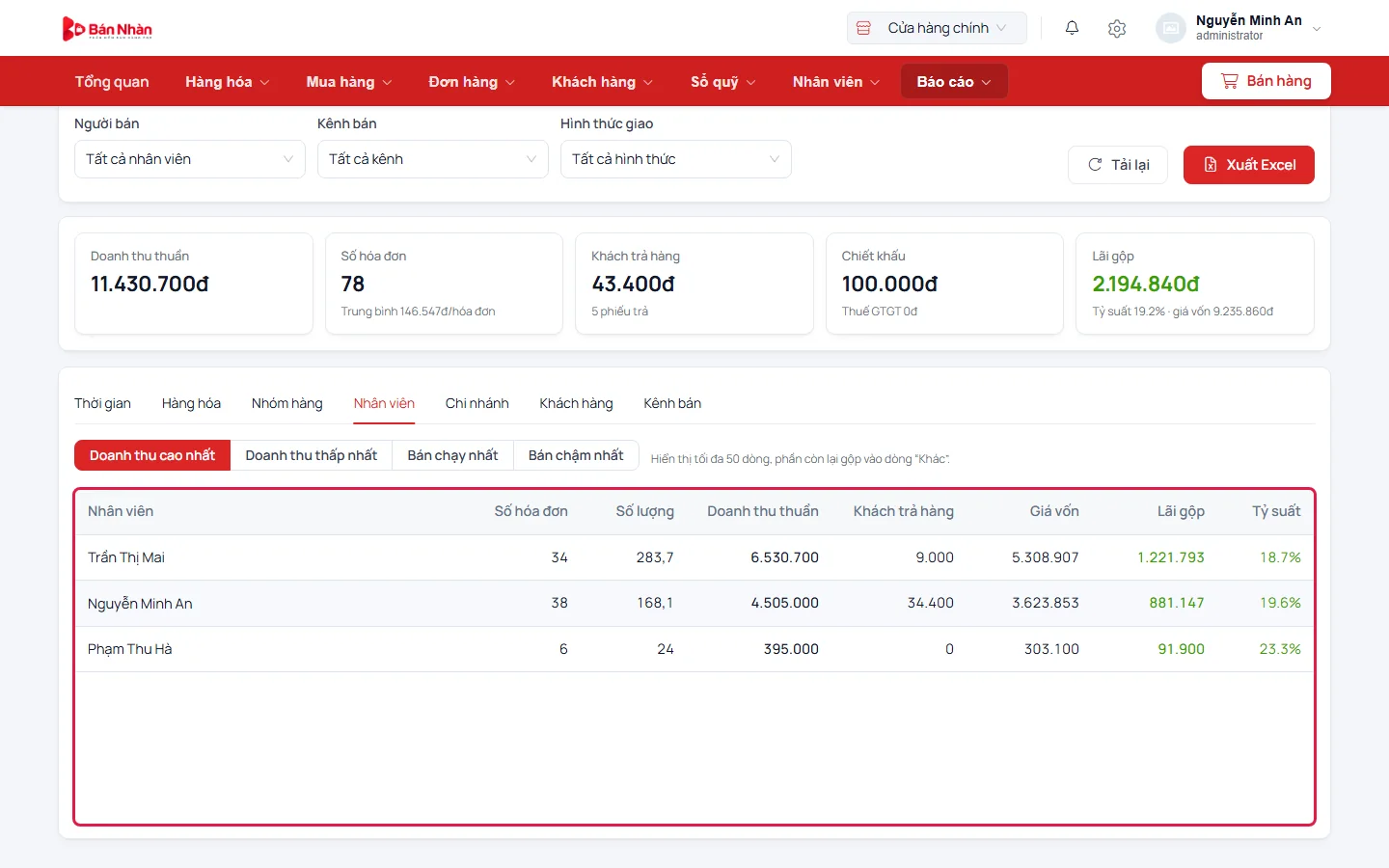Expand the Nguyễn Minh An account menu chevron
The width and height of the screenshot is (1389, 868).
(1317, 29)
